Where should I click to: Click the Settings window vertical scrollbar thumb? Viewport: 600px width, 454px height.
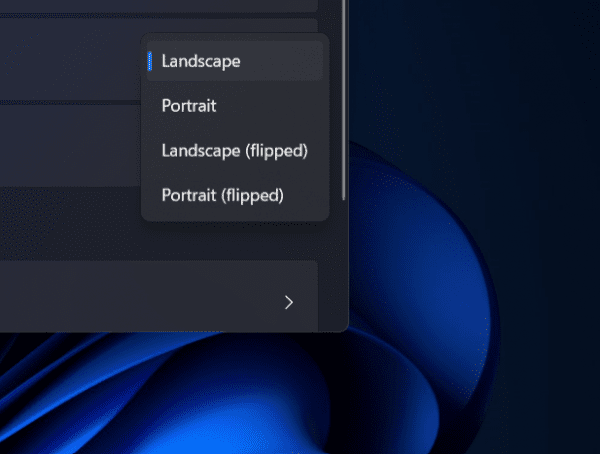pyautogui.click(x=344, y=100)
